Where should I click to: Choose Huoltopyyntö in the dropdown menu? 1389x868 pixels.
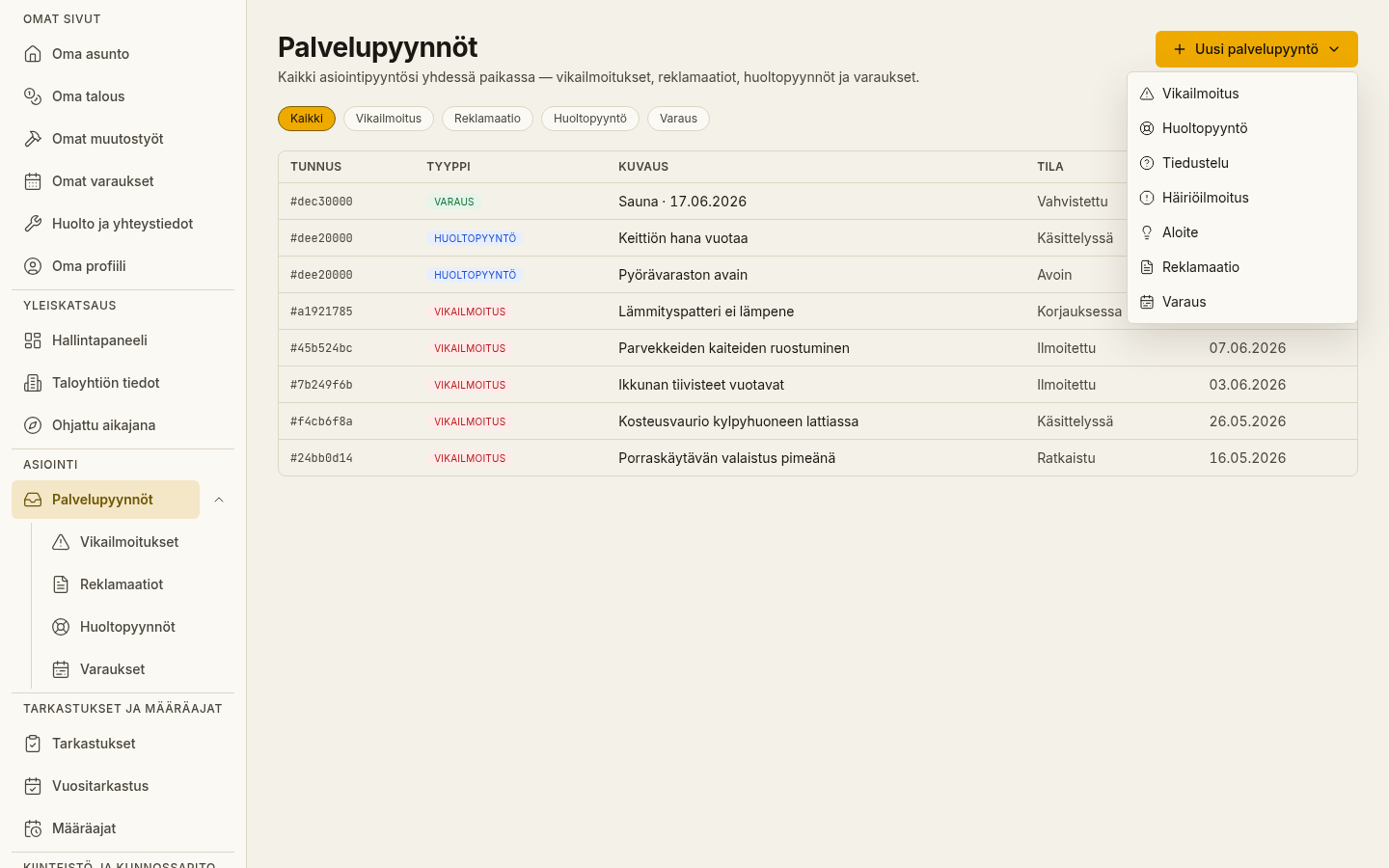pyautogui.click(x=1242, y=128)
